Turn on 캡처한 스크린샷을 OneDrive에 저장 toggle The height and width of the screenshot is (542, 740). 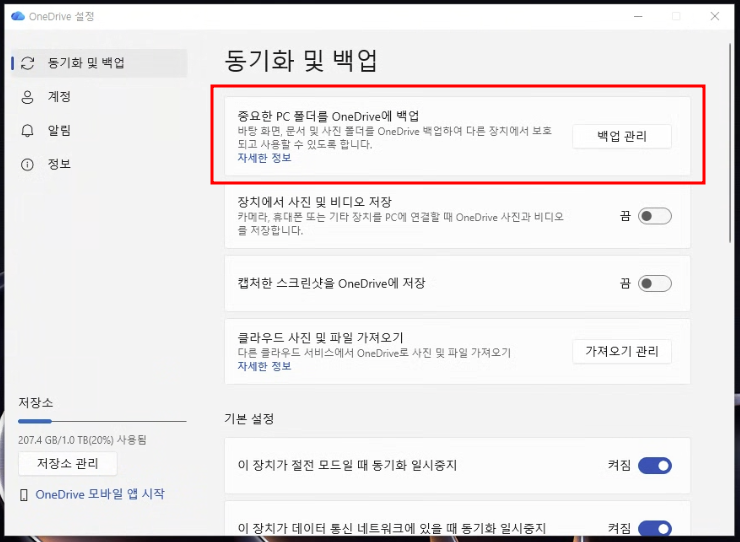[655, 284]
